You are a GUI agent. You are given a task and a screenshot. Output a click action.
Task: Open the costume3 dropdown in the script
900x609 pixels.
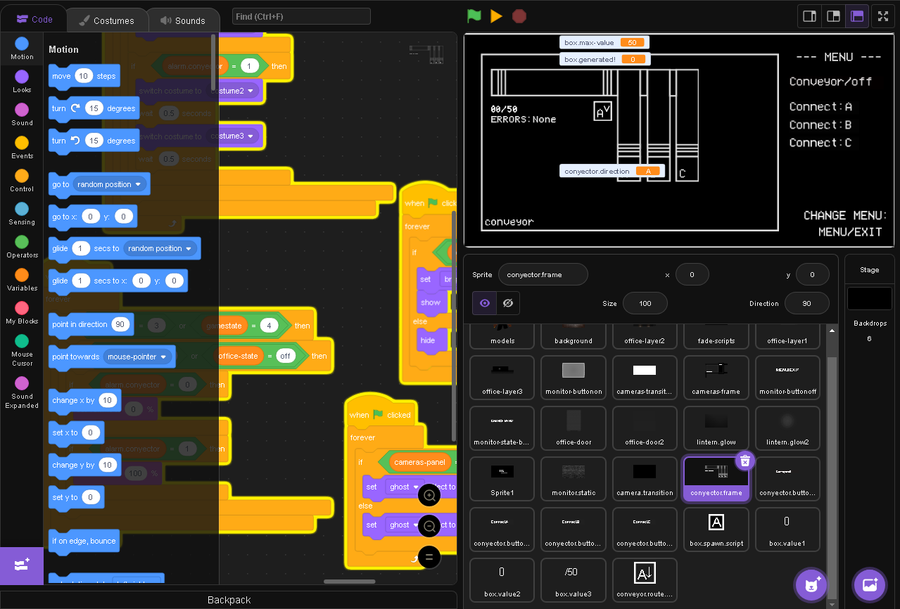click(236, 136)
